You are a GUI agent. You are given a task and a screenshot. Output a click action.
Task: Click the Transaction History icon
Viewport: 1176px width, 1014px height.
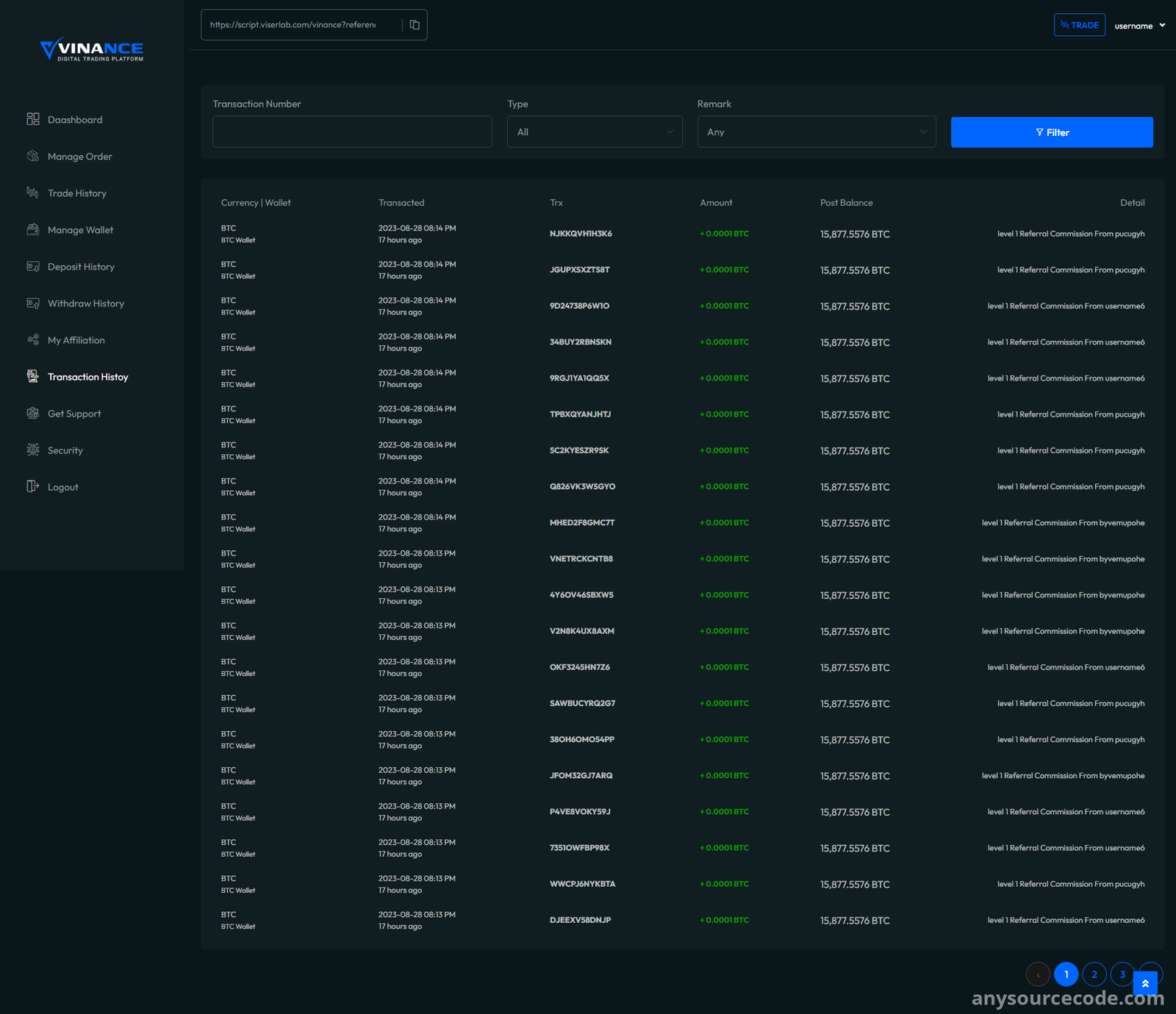click(x=33, y=376)
